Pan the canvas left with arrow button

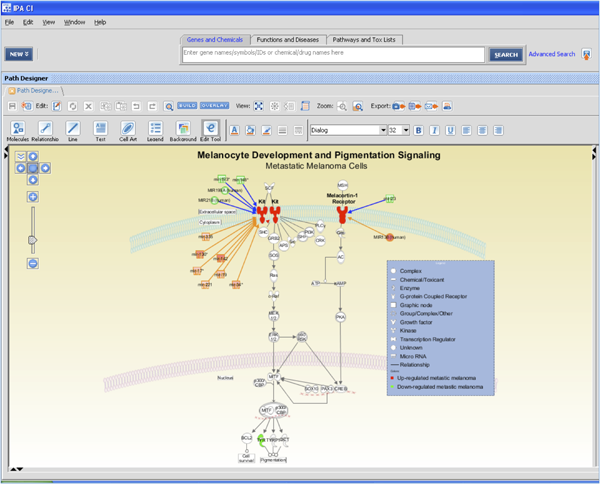(21, 168)
